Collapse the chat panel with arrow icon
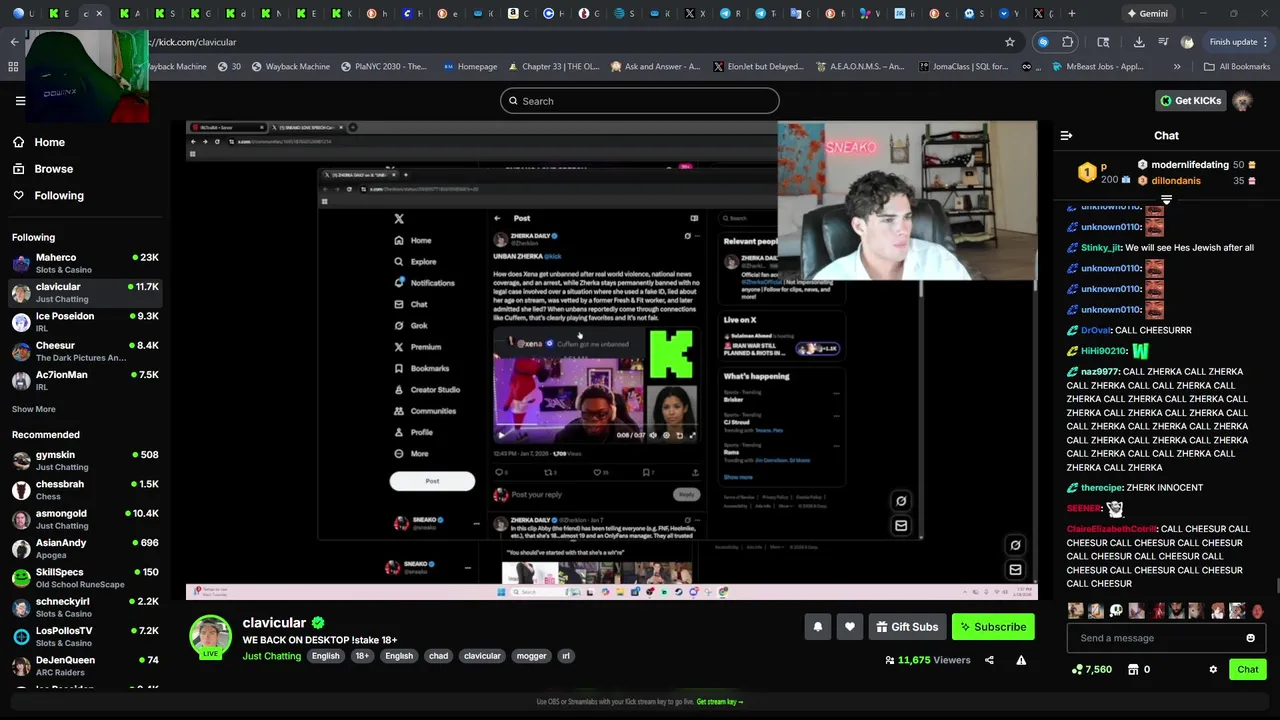 click(x=1066, y=135)
